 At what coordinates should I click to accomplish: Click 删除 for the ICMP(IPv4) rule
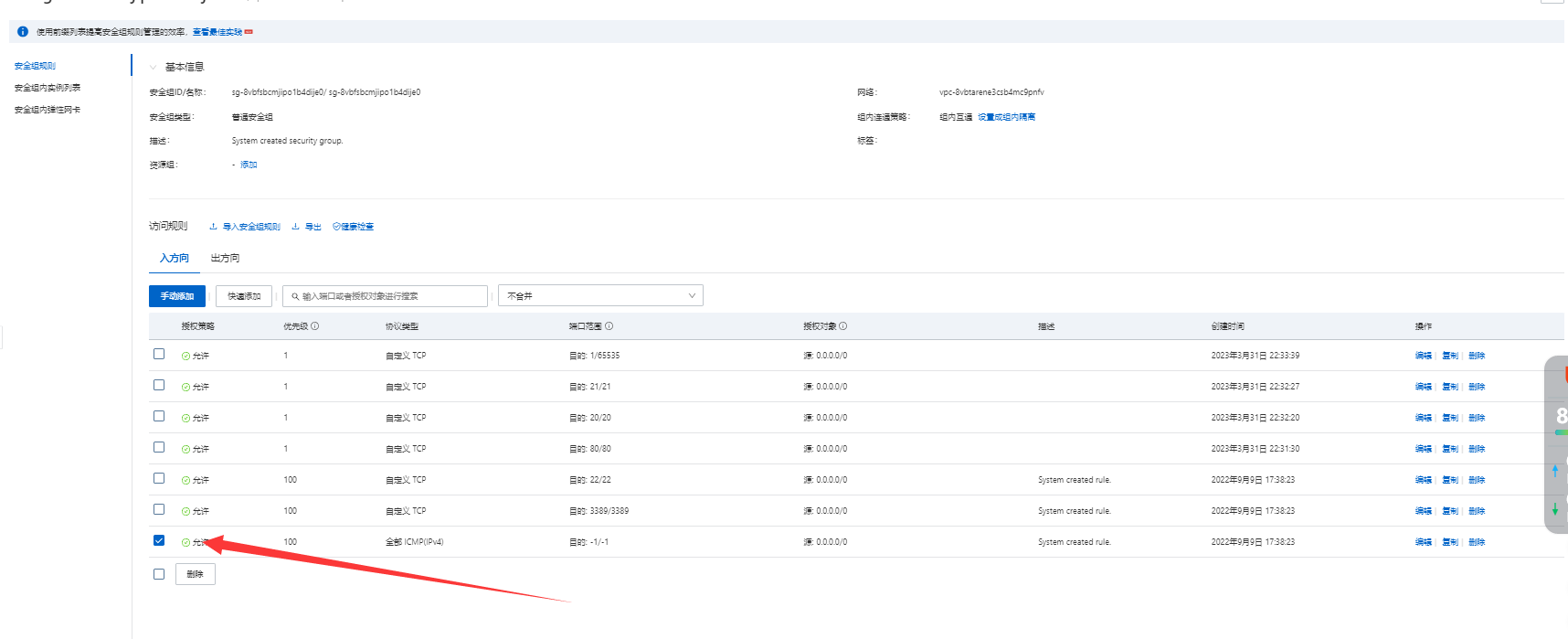(x=1477, y=542)
